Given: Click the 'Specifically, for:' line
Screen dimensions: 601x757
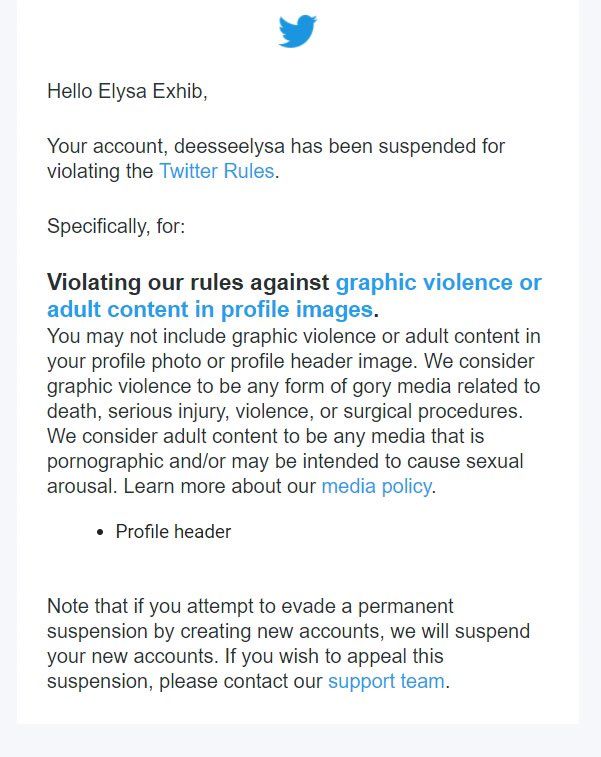Looking at the screenshot, I should point(116,226).
